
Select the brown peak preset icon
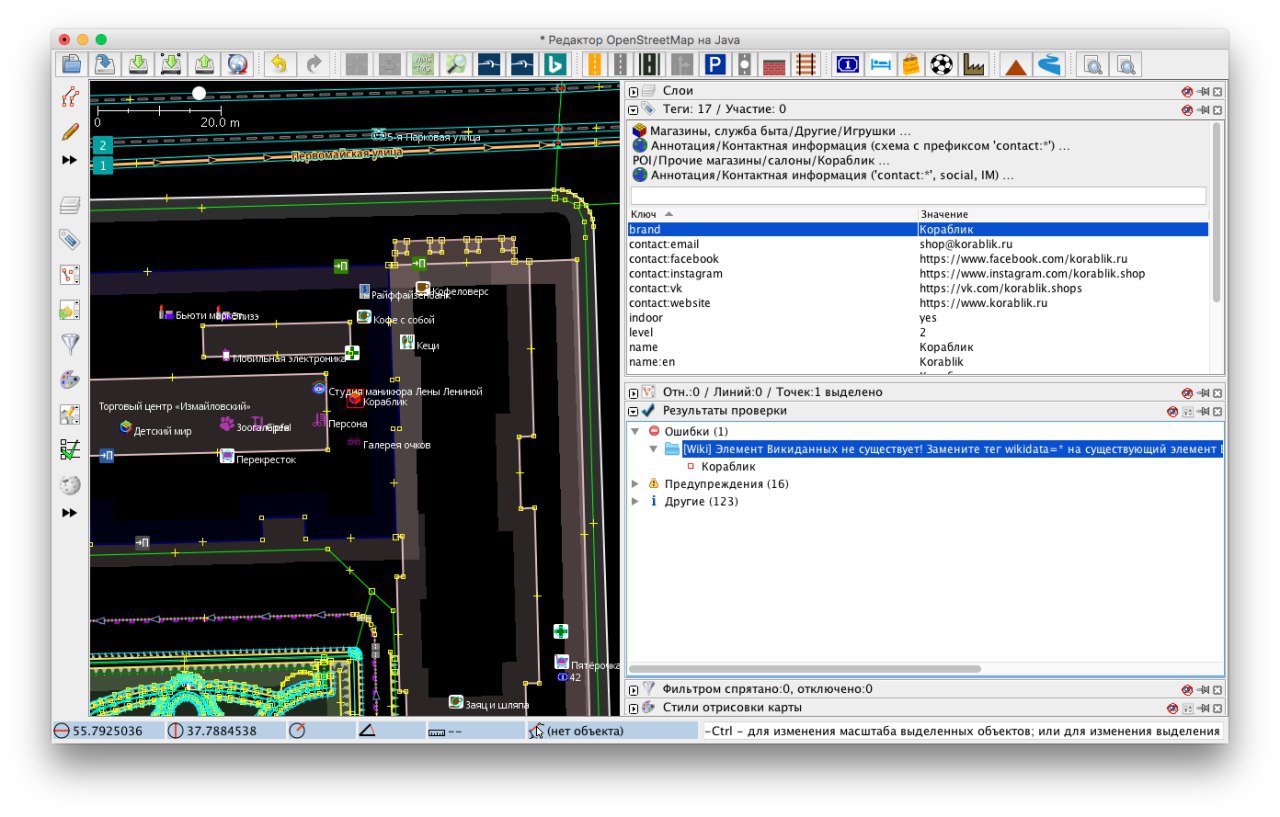point(1015,65)
